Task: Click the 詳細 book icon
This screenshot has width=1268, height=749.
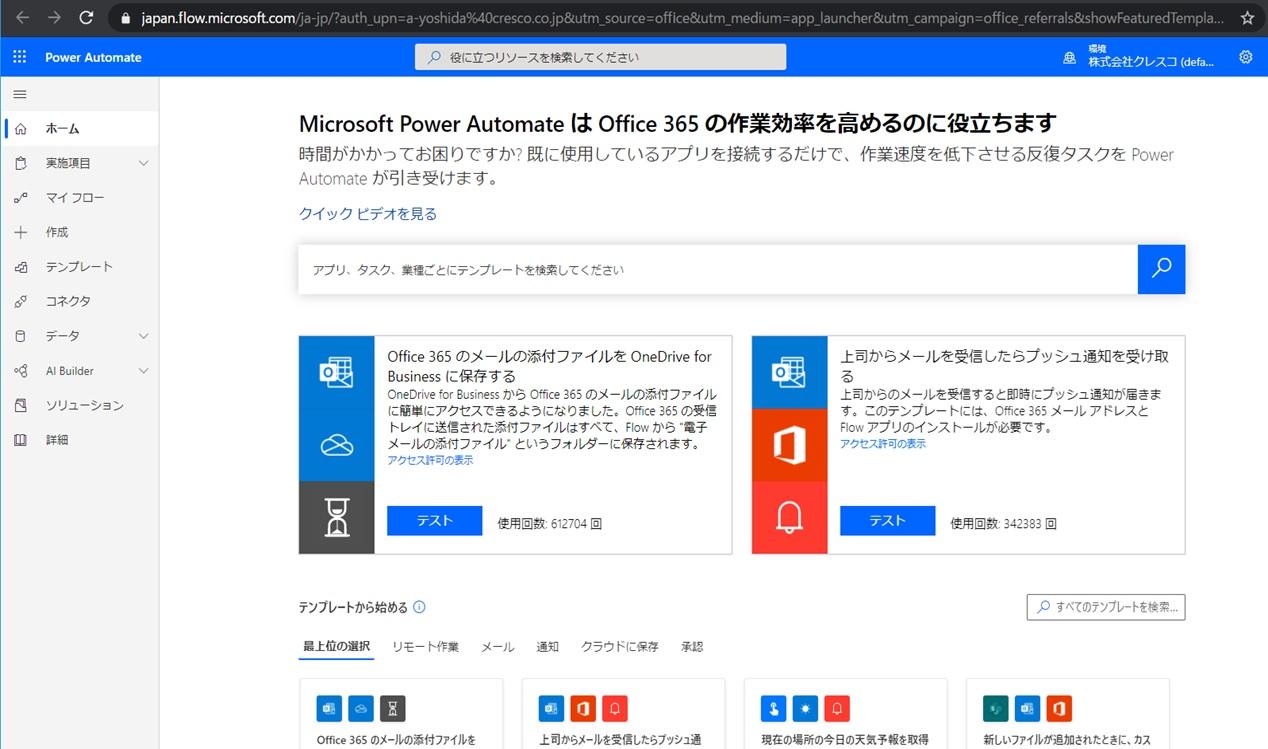Action: click(20, 440)
